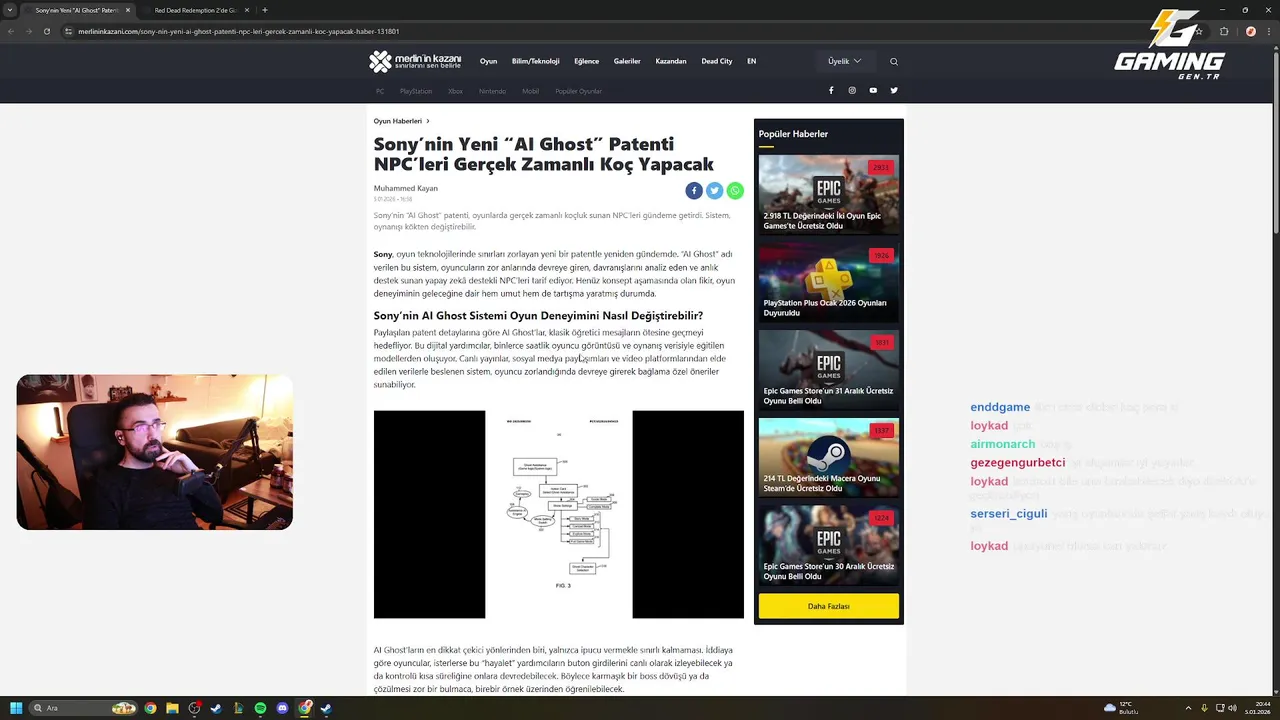1280x720 pixels.
Task: Open the Epic Games 30 Aralık news card
Action: click(x=828, y=545)
